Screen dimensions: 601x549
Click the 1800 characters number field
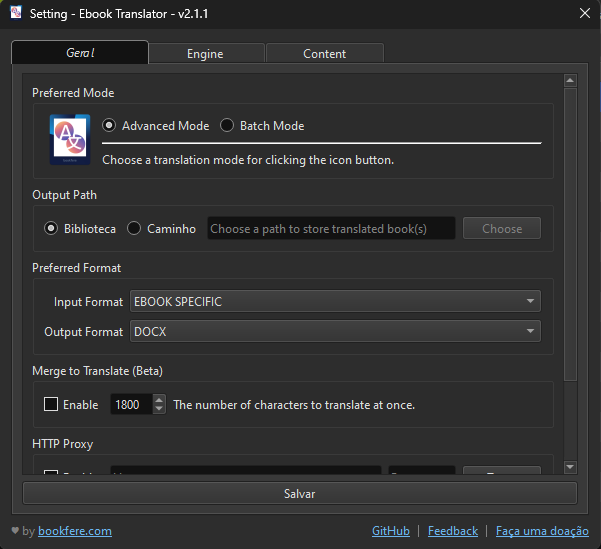tap(131, 404)
